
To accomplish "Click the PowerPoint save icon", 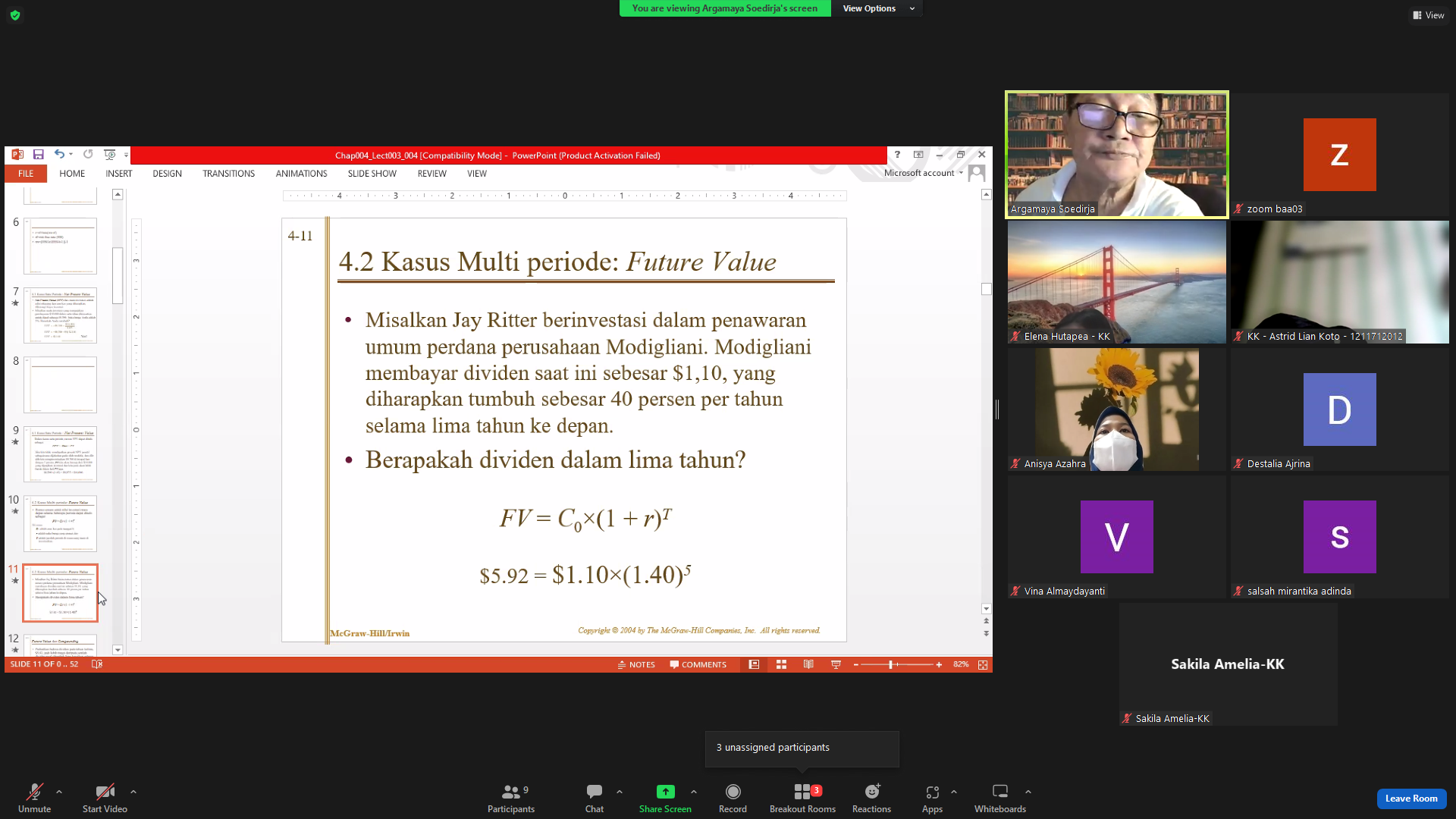I will [x=38, y=155].
